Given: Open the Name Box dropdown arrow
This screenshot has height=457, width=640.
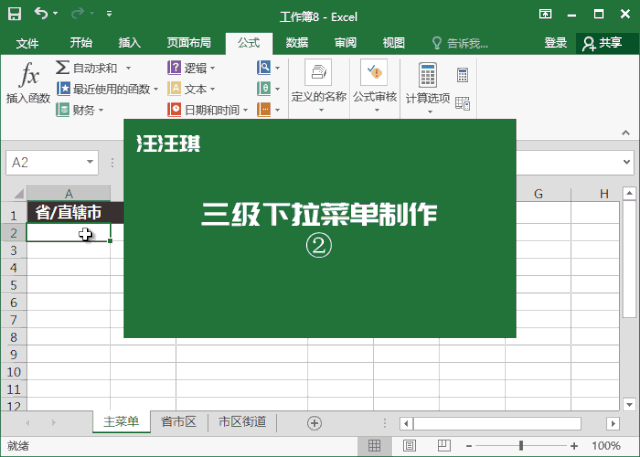Looking at the screenshot, I should pyautogui.click(x=90, y=162).
